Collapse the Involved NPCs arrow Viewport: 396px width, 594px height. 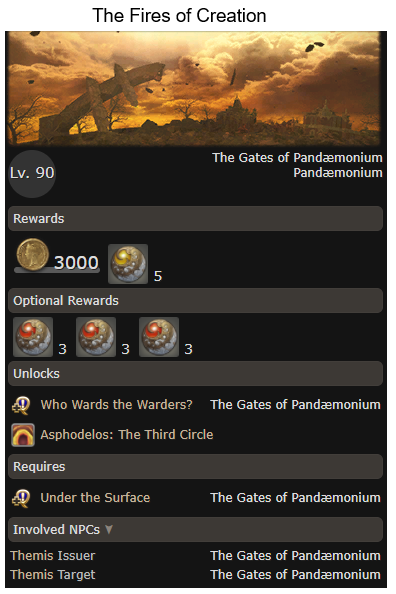[109, 529]
